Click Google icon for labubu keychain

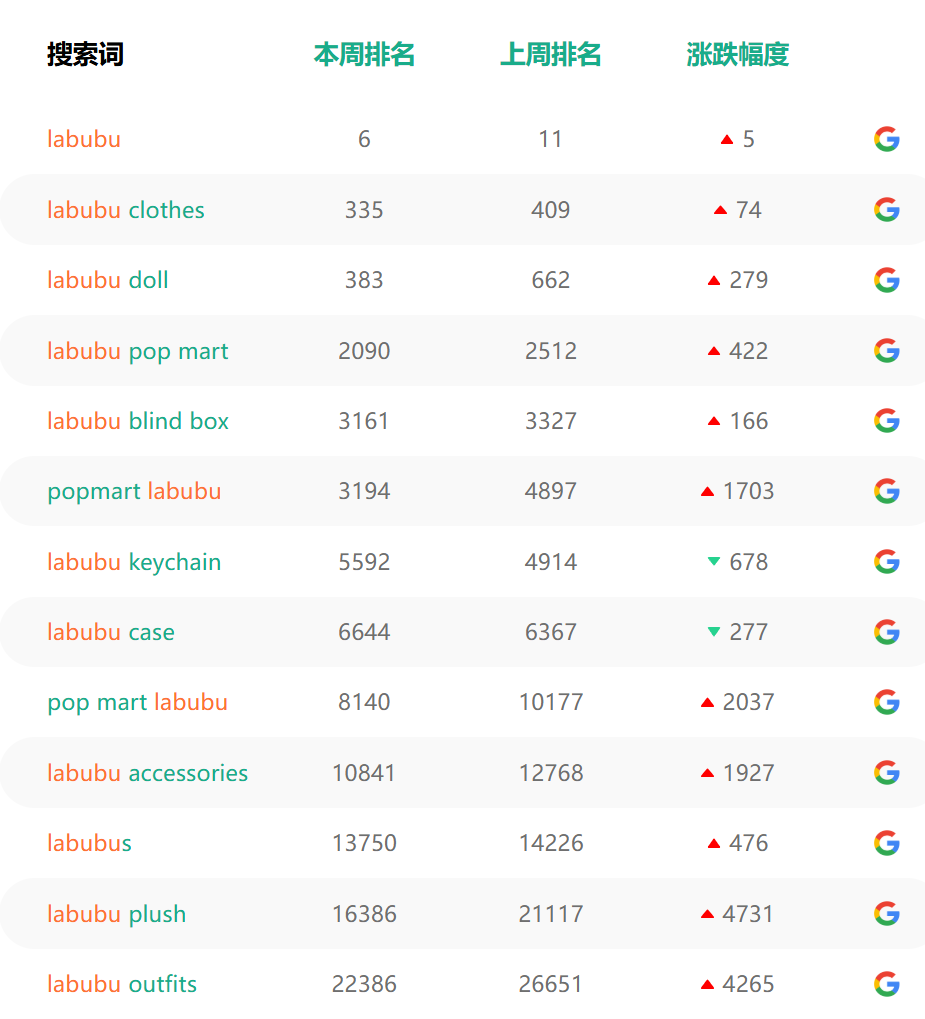point(887,561)
